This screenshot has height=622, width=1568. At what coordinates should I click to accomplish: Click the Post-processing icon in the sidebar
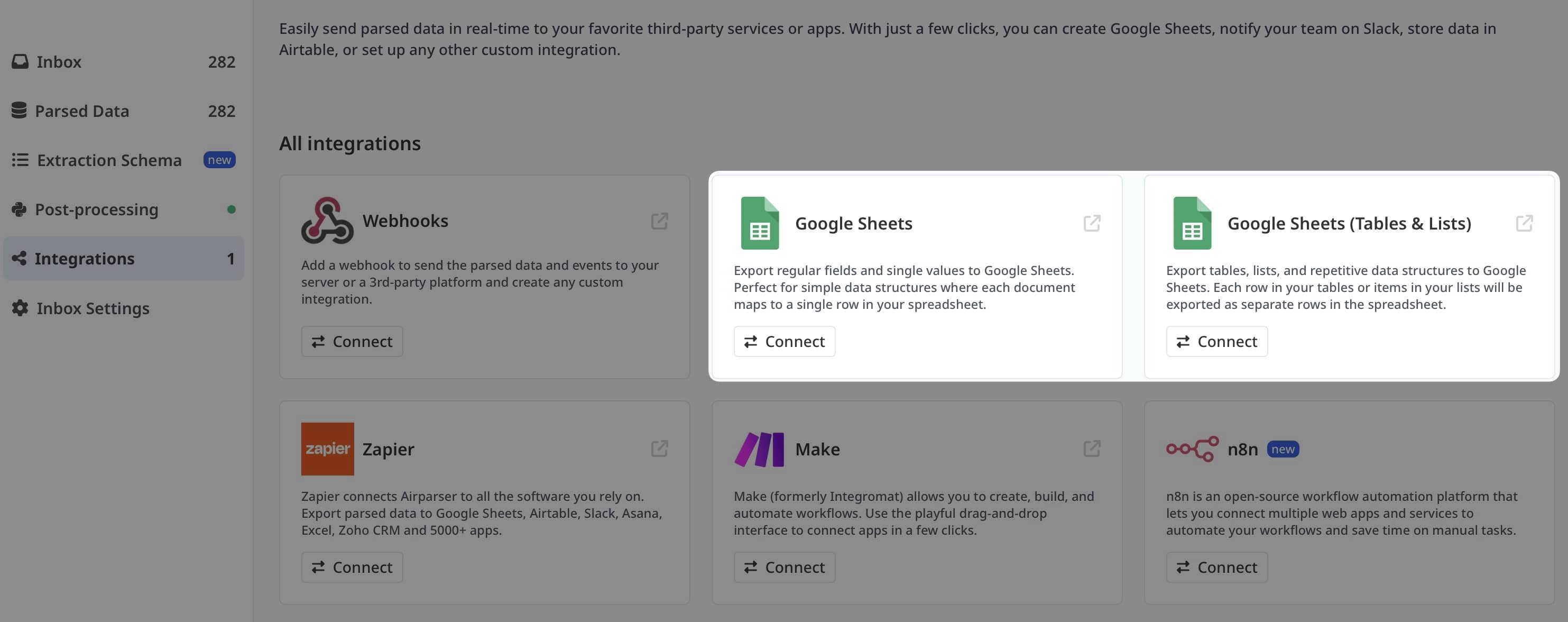[x=19, y=209]
